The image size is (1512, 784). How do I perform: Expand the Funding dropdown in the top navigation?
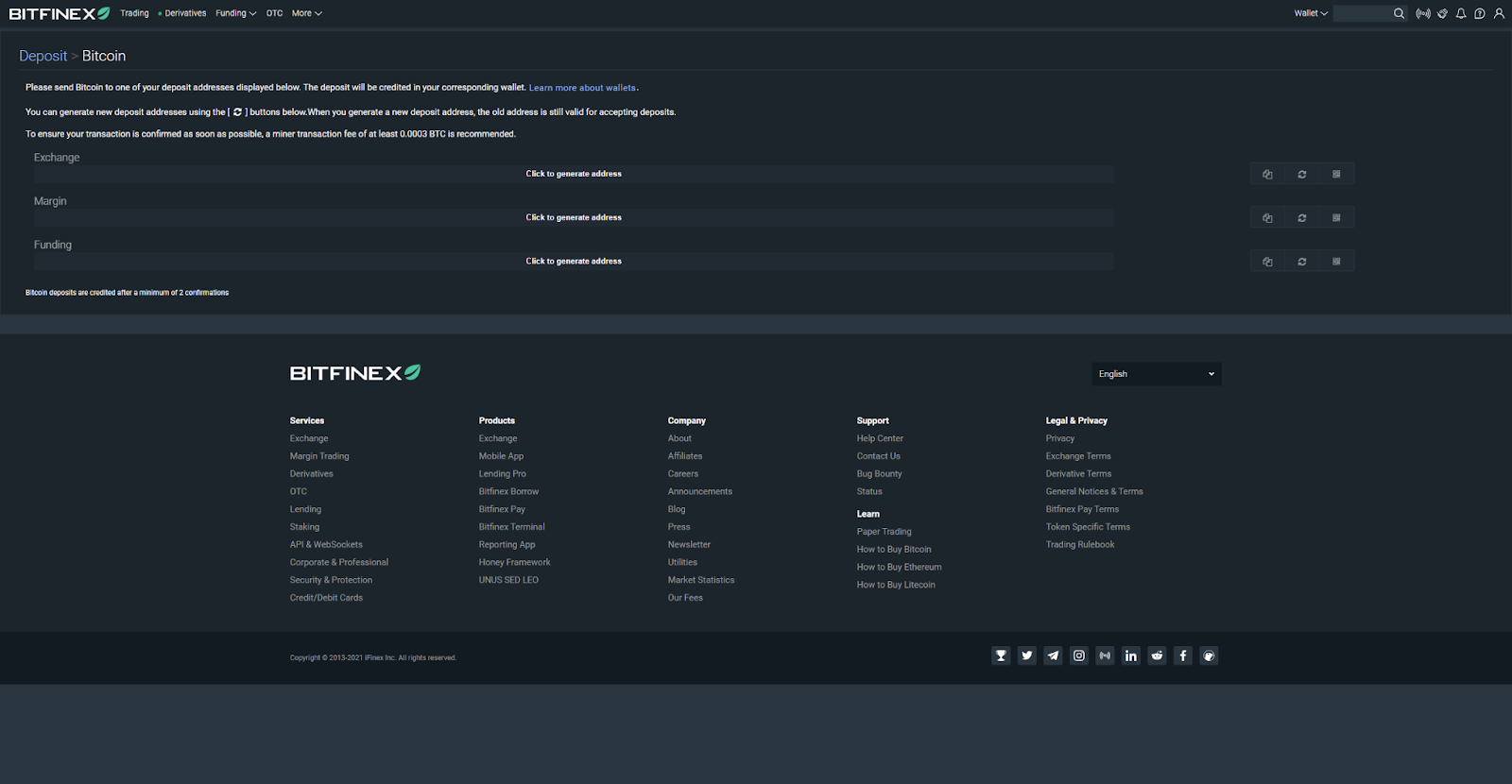pyautogui.click(x=235, y=13)
